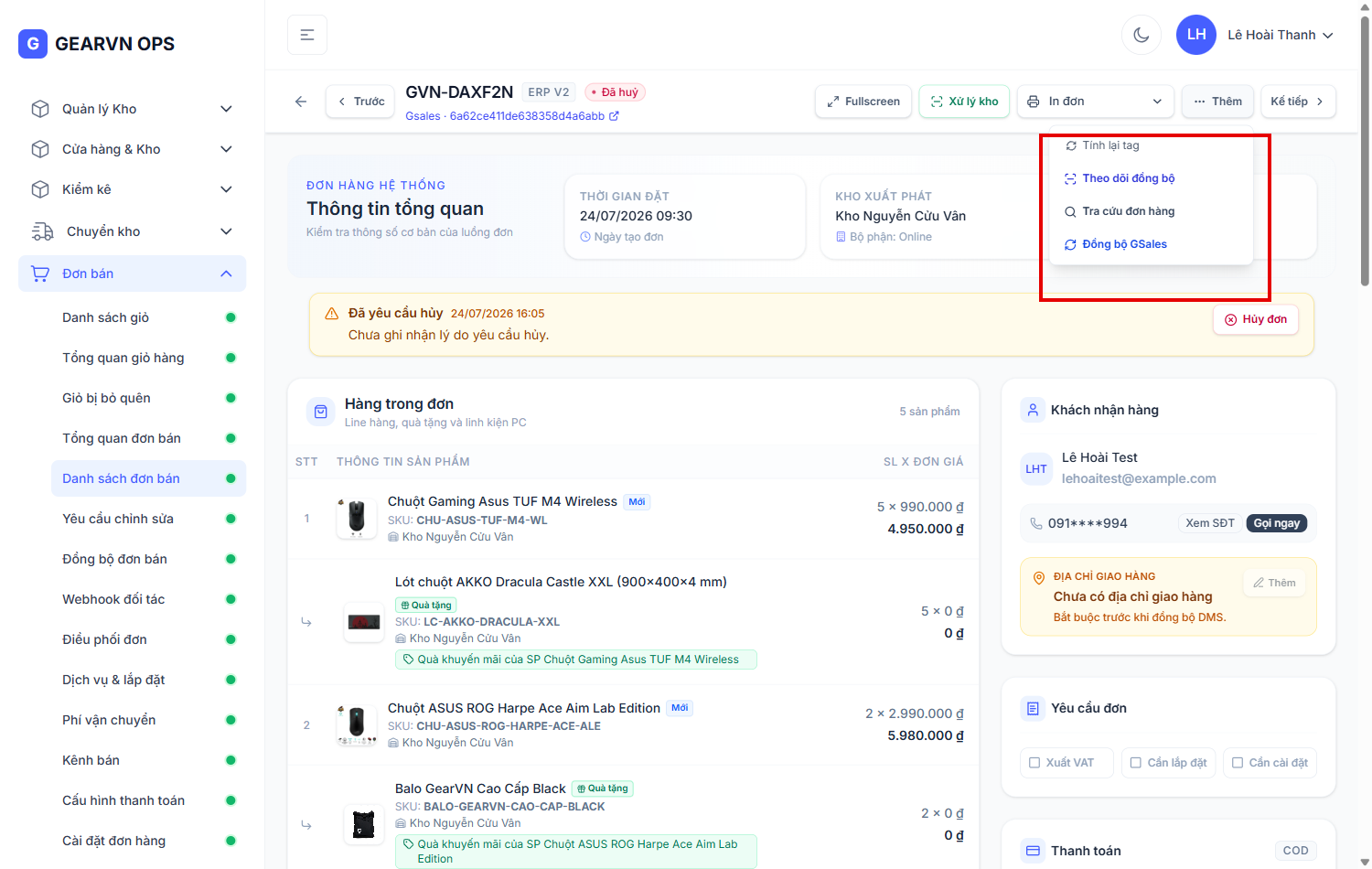The image size is (1372, 869).
Task: Open the external link icon beside the Gsales ID
Action: (x=614, y=116)
